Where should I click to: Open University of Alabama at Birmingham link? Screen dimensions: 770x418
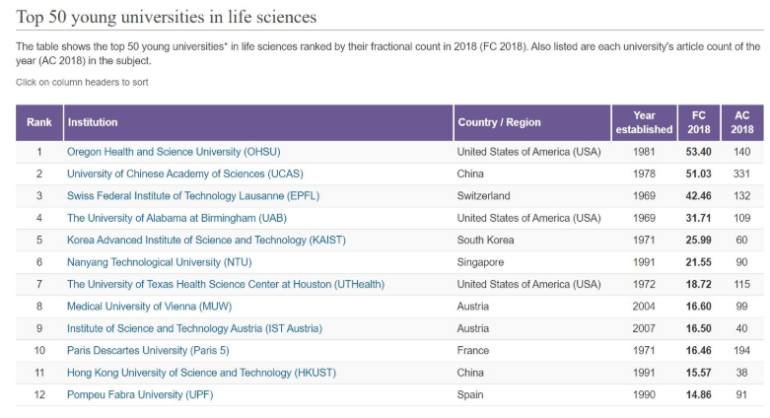[177, 218]
